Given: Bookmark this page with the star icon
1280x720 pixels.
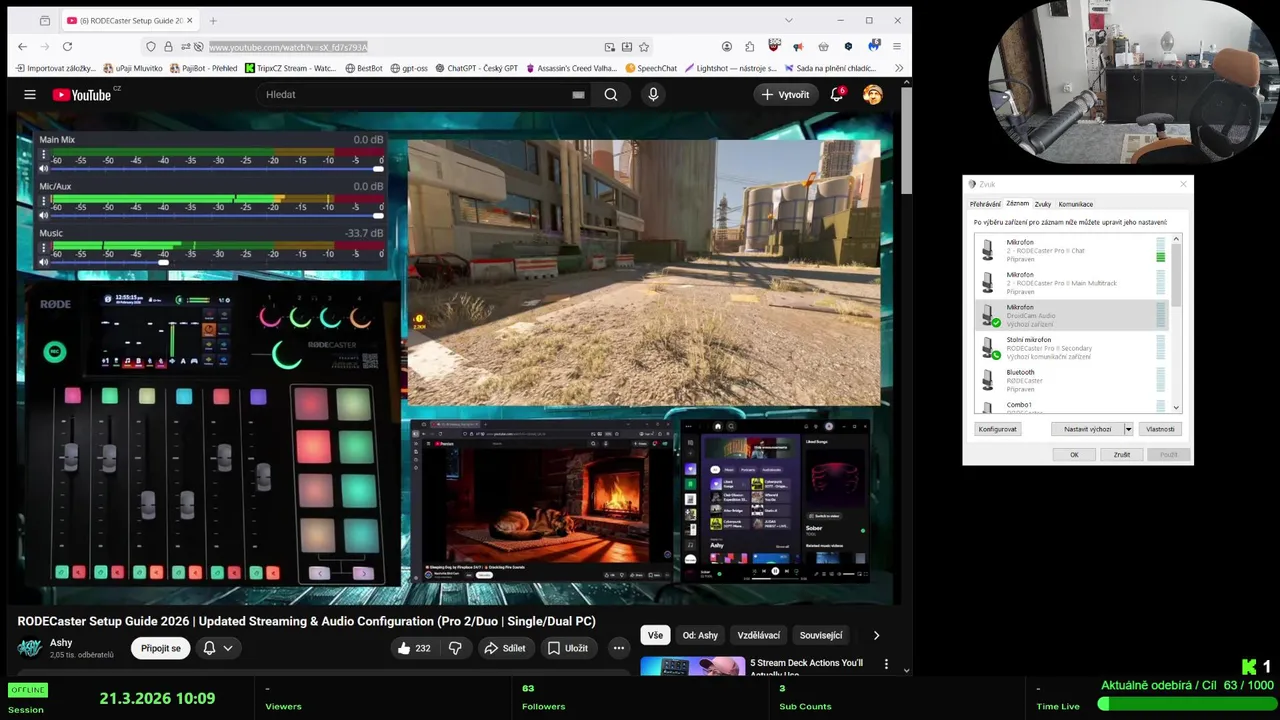Looking at the screenshot, I should point(644,47).
